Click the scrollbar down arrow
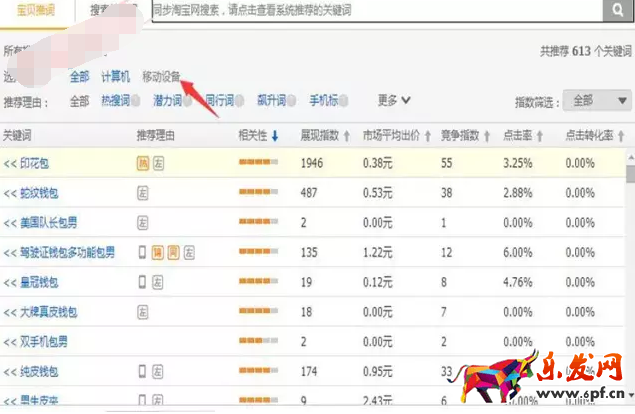Image resolution: width=635 pixels, height=414 pixels. tap(631, 394)
